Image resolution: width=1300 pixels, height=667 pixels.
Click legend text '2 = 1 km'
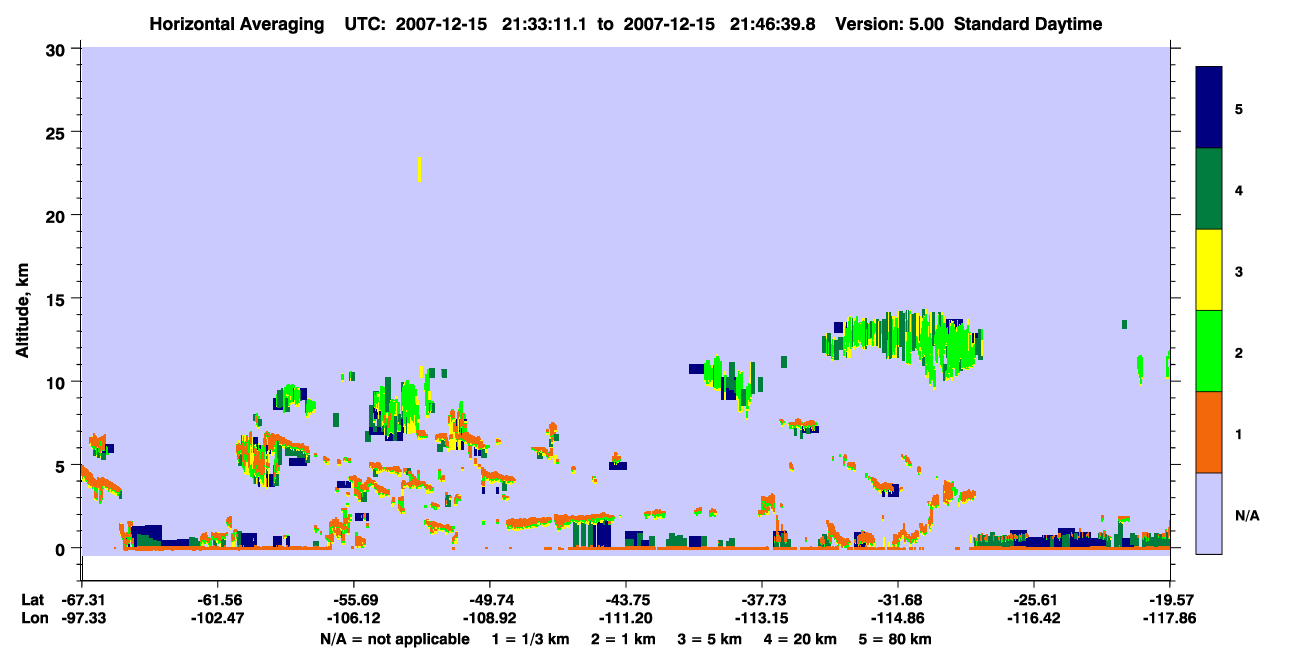622,638
